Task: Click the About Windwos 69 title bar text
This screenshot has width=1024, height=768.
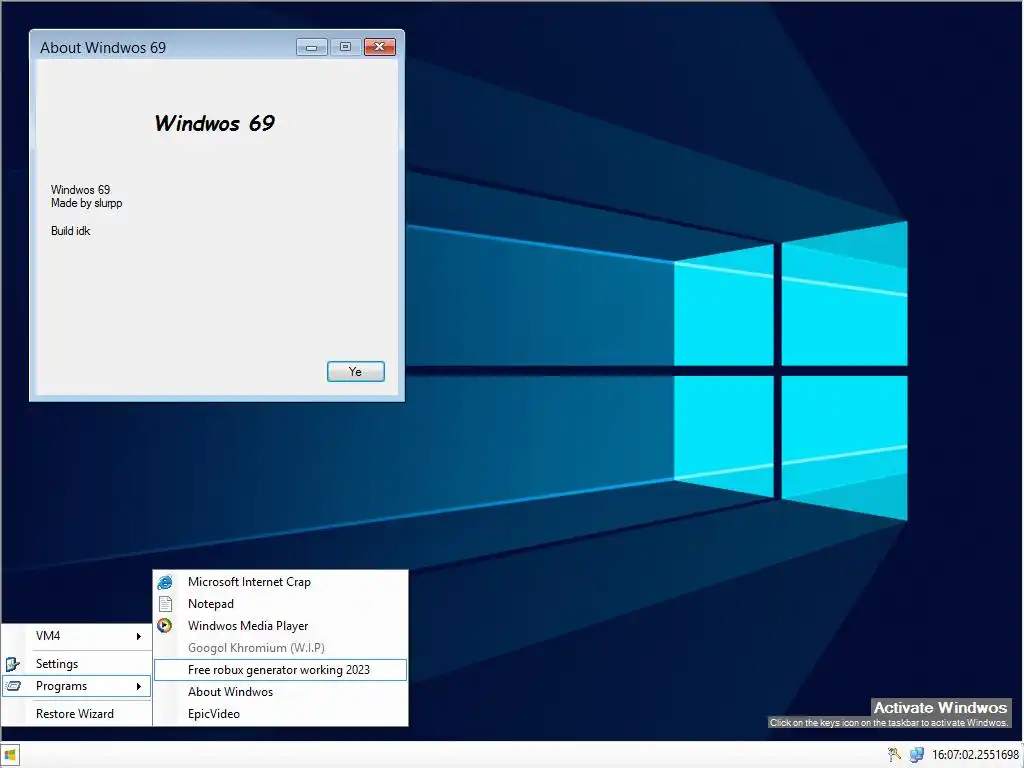Action: click(x=103, y=48)
